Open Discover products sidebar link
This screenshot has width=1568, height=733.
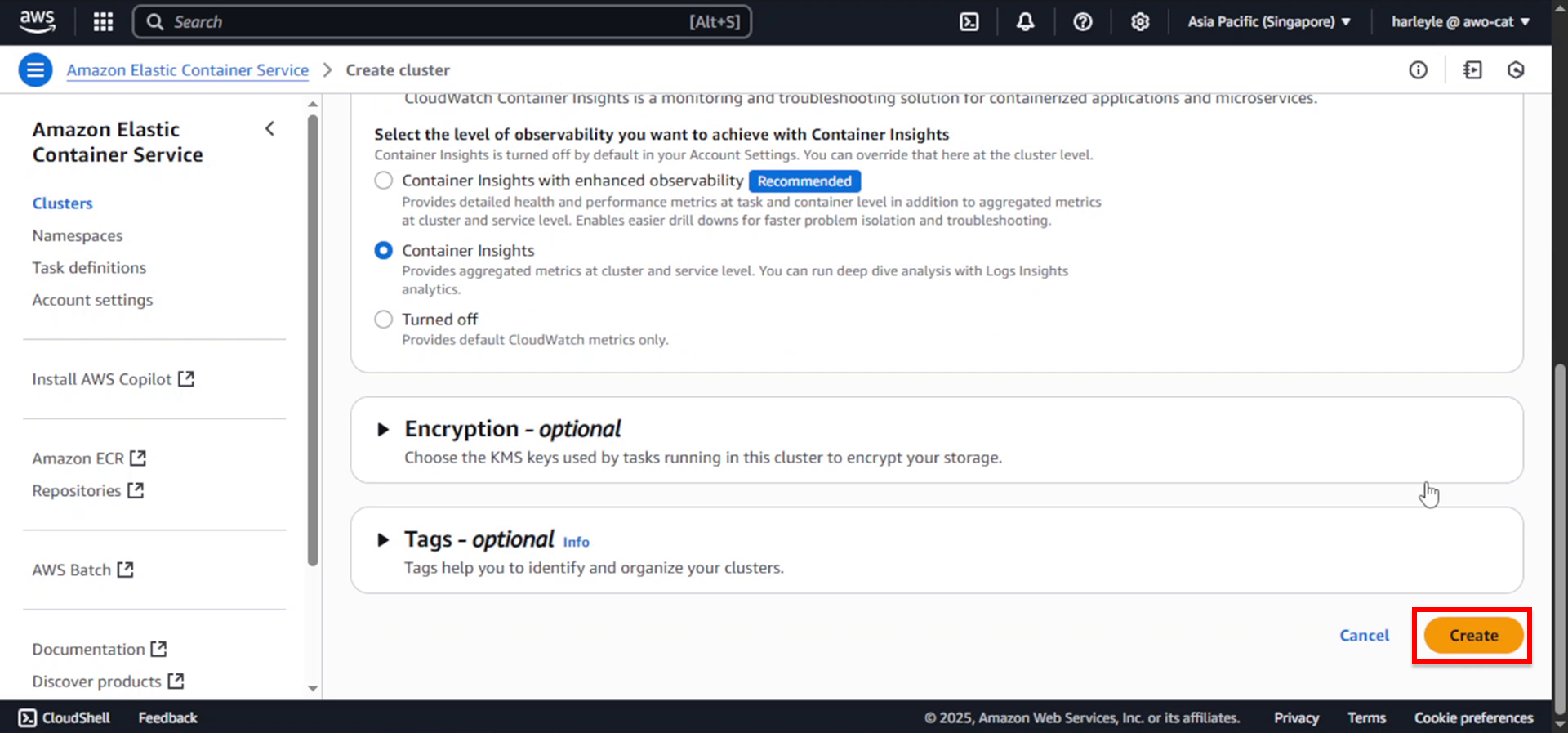(96, 681)
